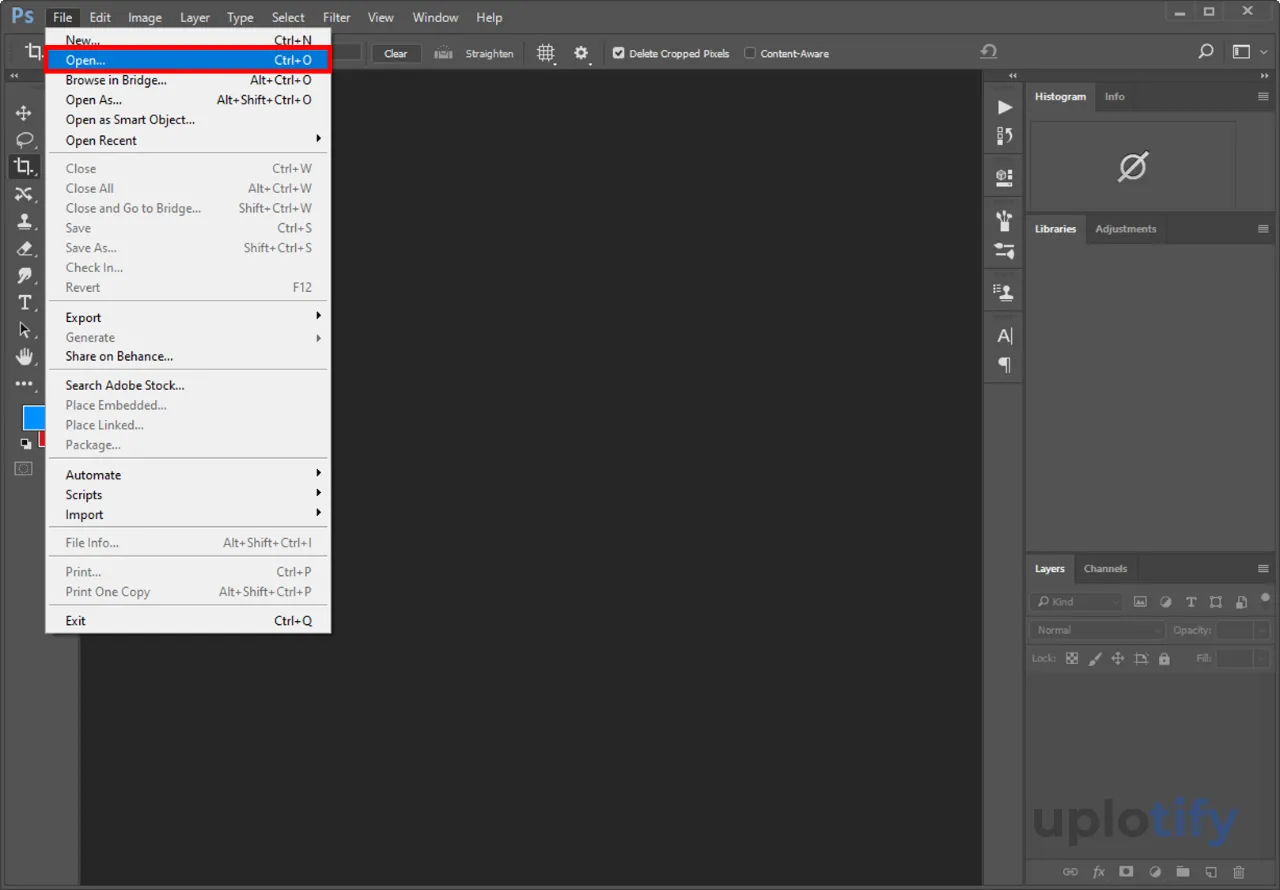Screen dimensions: 1280x890
Task: Select Open as Smart Object...
Action: tap(188, 120)
